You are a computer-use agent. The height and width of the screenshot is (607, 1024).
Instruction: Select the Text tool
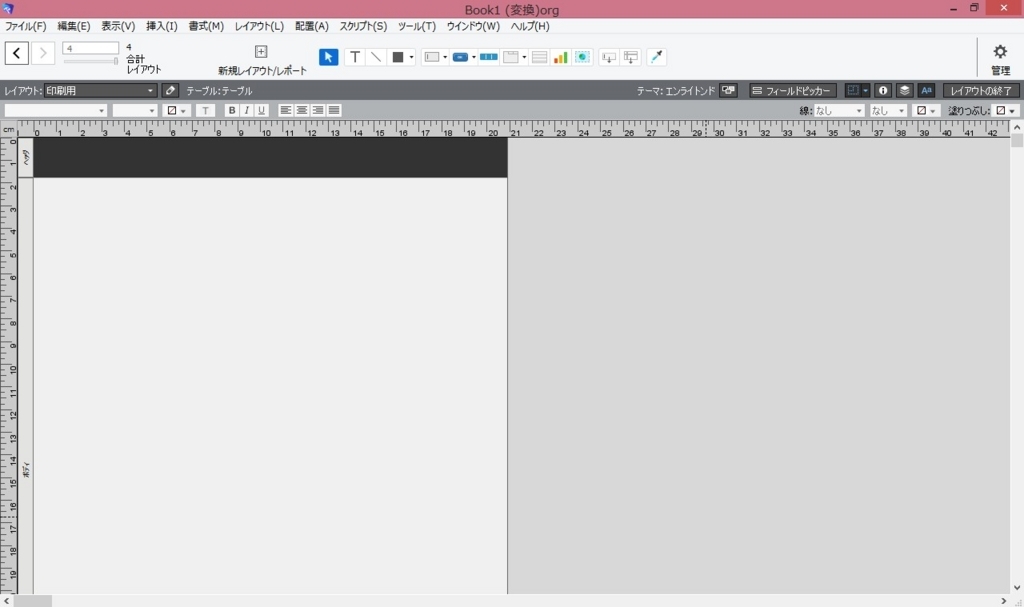pos(355,57)
